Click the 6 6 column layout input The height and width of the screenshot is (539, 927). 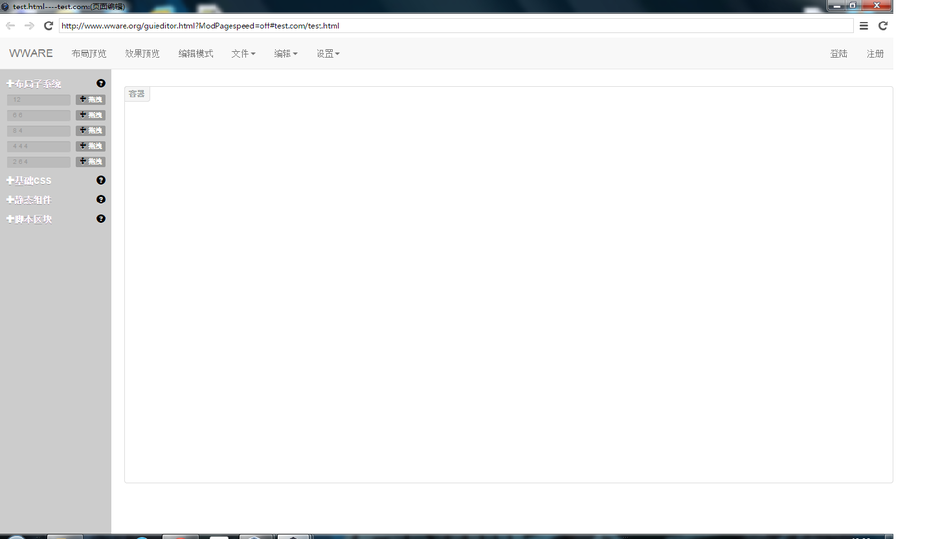tap(39, 115)
